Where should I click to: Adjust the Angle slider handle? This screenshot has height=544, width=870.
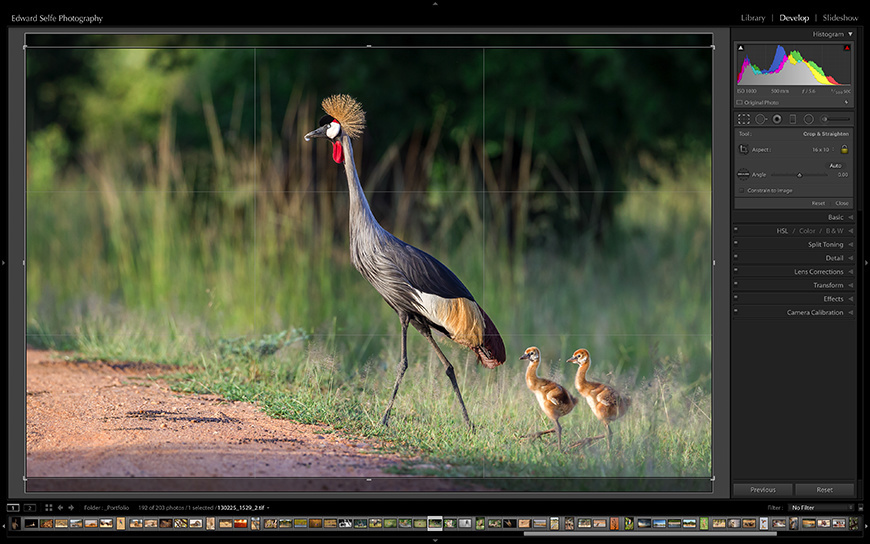(x=800, y=175)
